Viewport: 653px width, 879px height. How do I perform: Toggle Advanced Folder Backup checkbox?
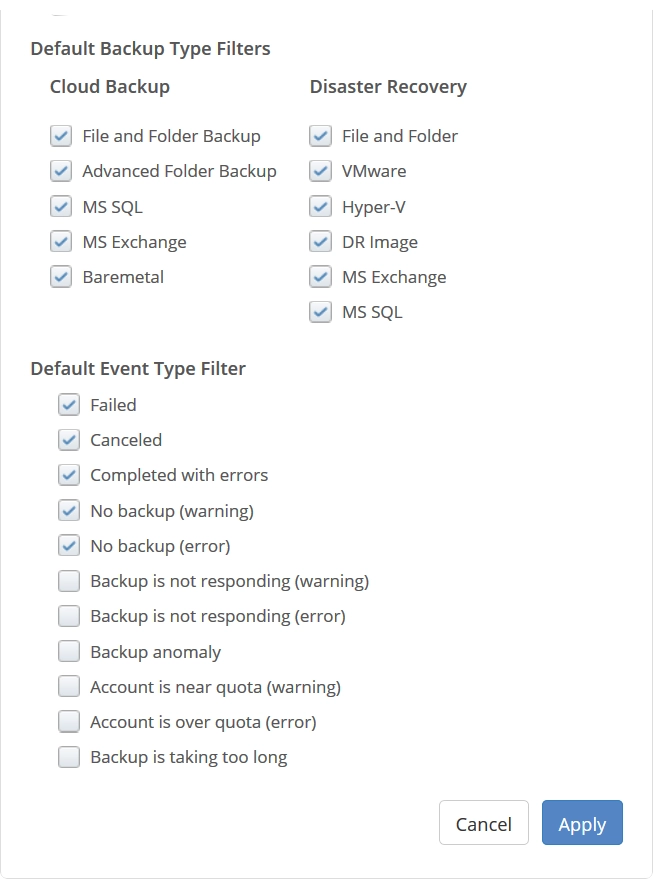coord(61,171)
